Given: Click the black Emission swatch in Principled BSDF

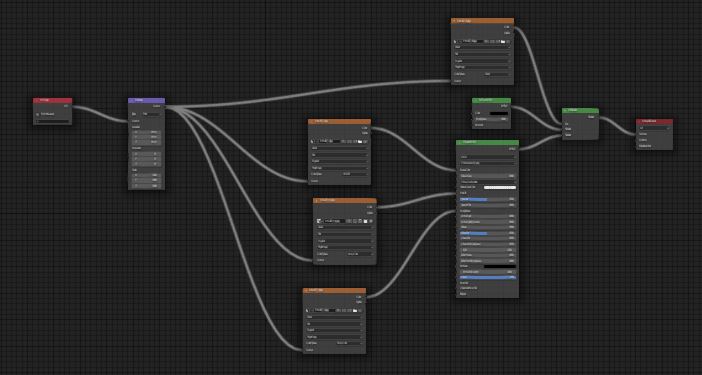Looking at the screenshot, I should (500, 266).
